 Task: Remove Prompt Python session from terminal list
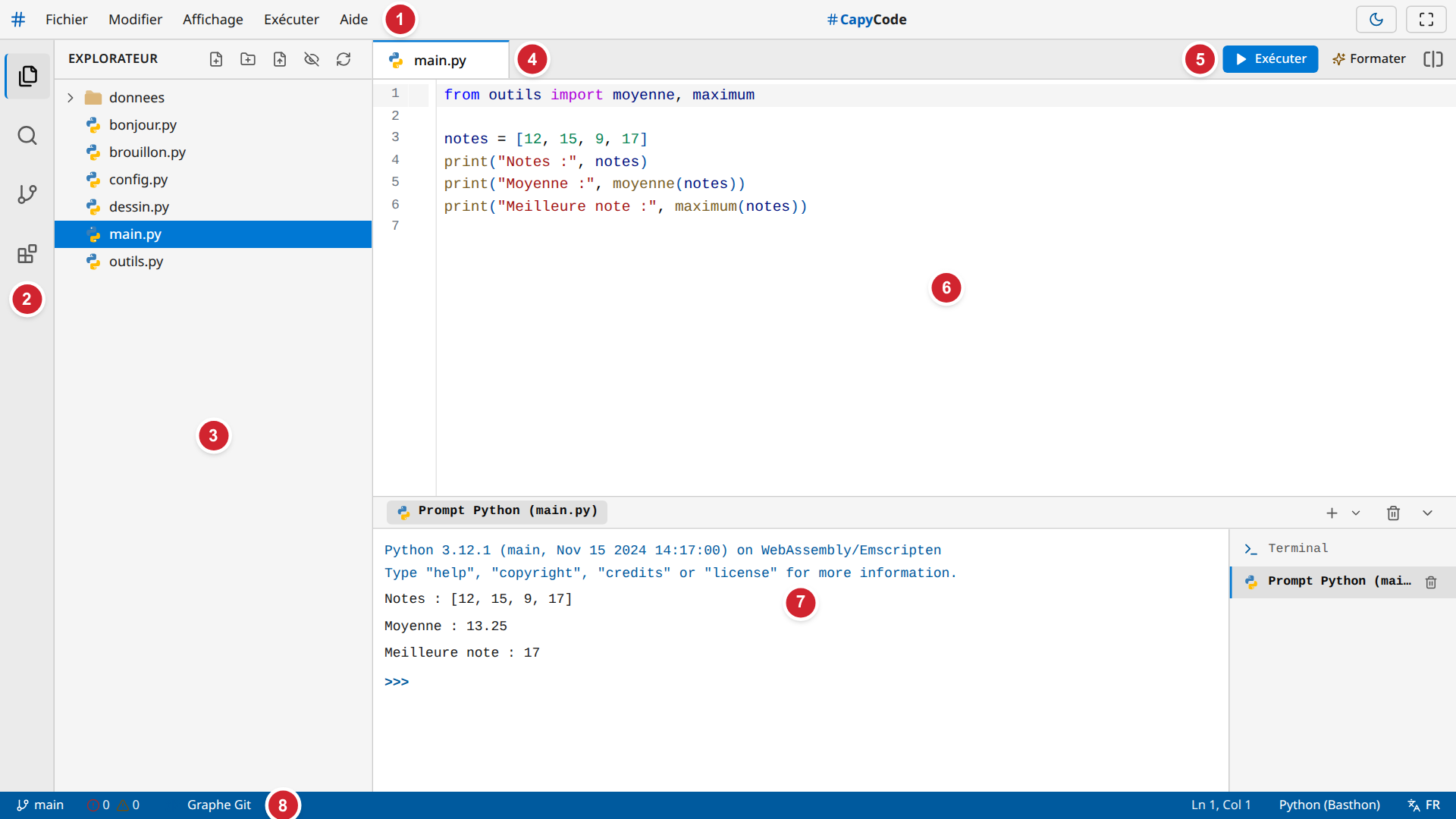click(1431, 582)
